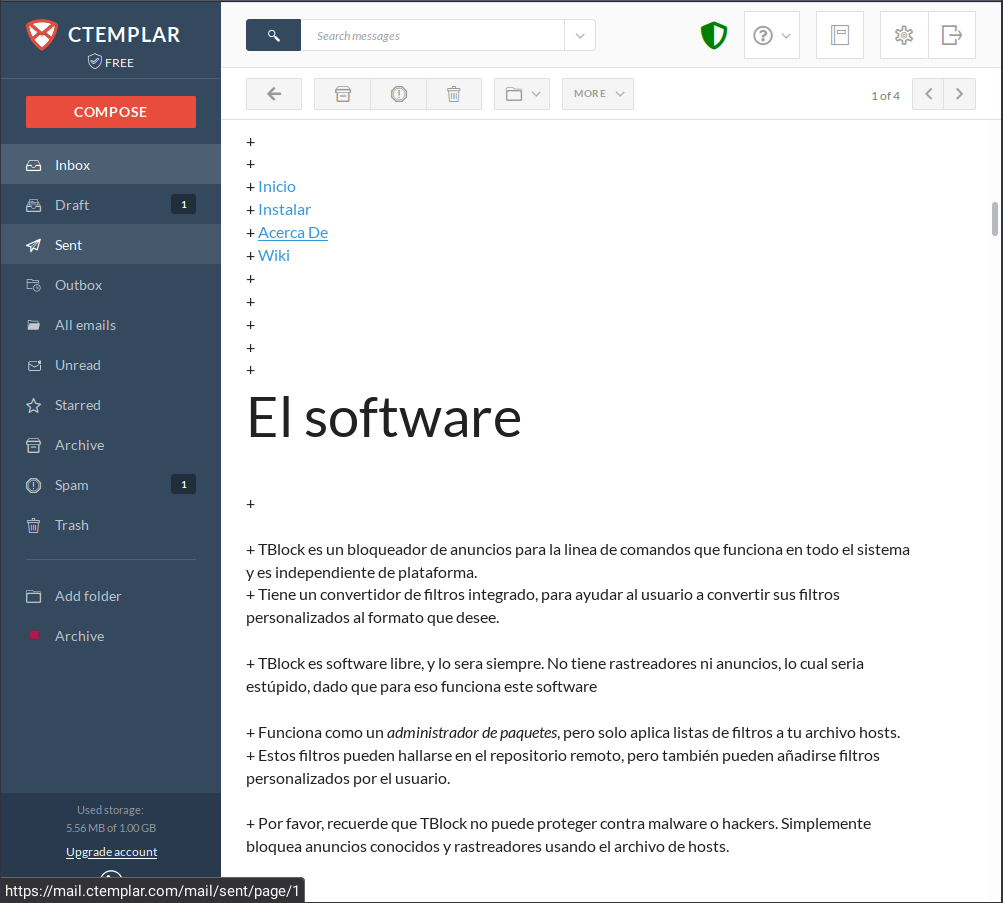Check the encryption shield status indicator

(714, 35)
